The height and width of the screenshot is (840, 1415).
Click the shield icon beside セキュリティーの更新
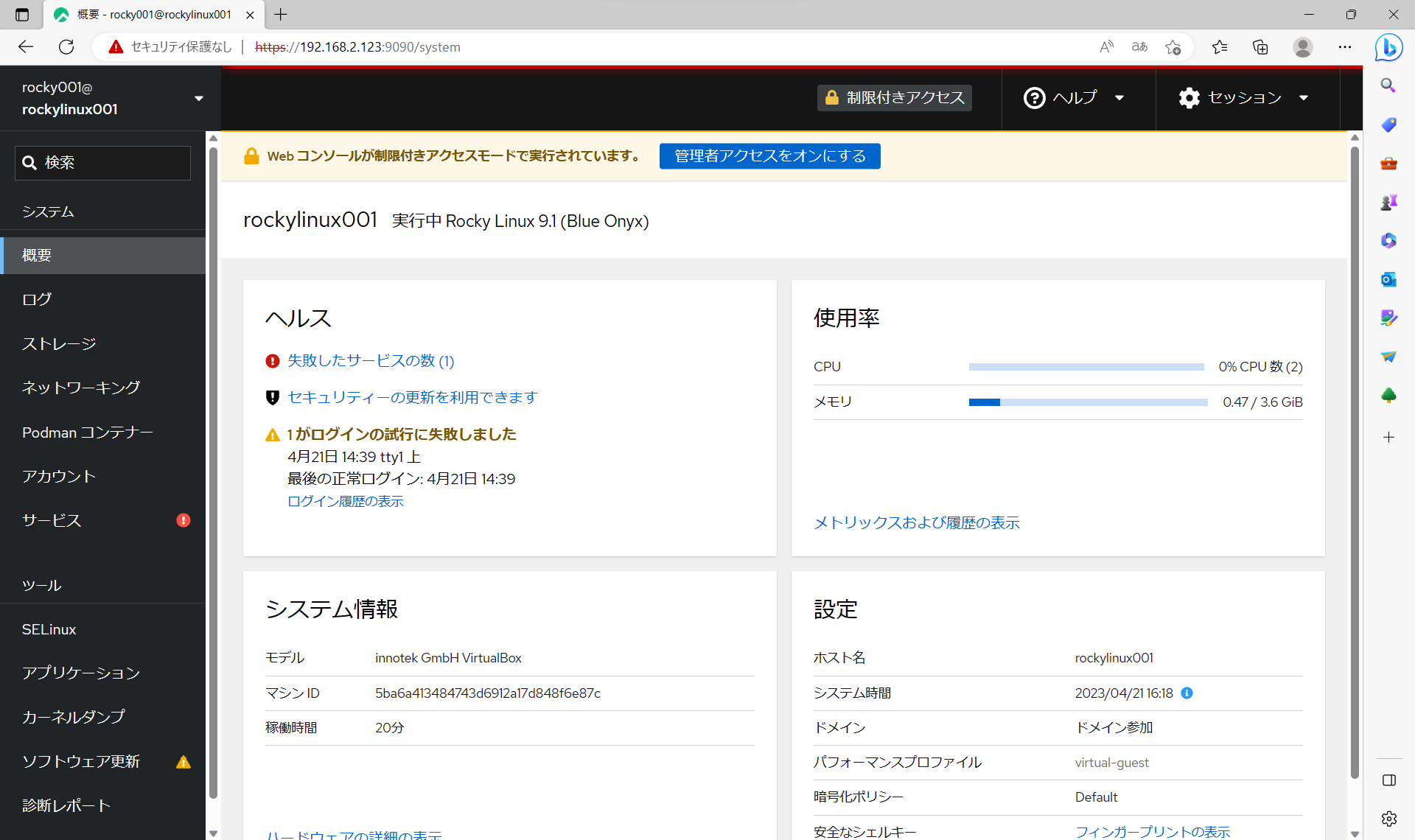[x=272, y=397]
